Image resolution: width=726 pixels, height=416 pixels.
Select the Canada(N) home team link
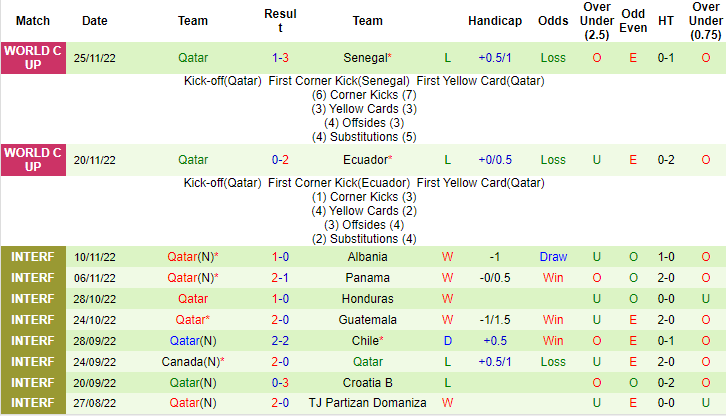(192, 362)
